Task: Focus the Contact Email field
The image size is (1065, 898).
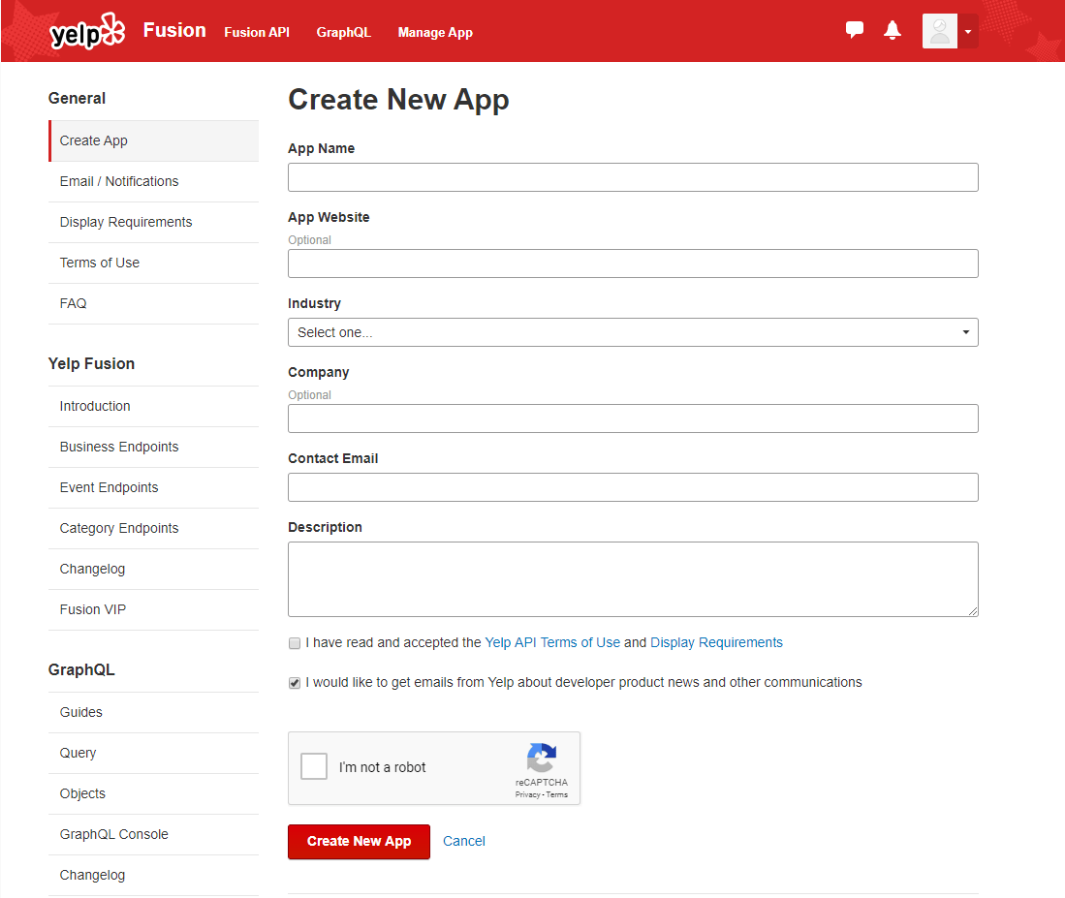Action: [x=633, y=488]
